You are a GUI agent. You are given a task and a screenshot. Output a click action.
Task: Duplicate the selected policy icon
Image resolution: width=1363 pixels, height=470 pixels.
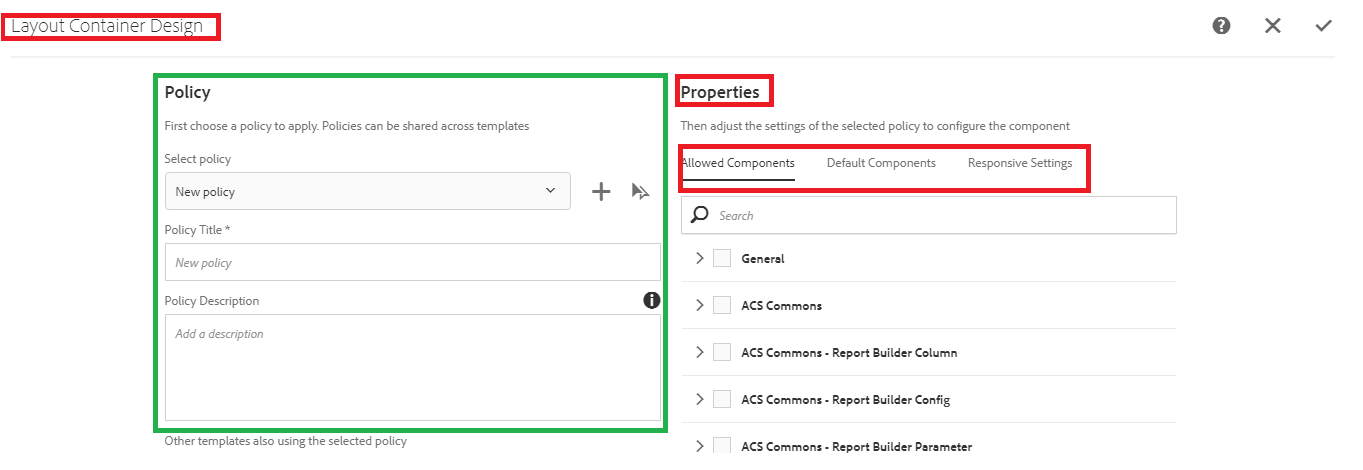(641, 191)
